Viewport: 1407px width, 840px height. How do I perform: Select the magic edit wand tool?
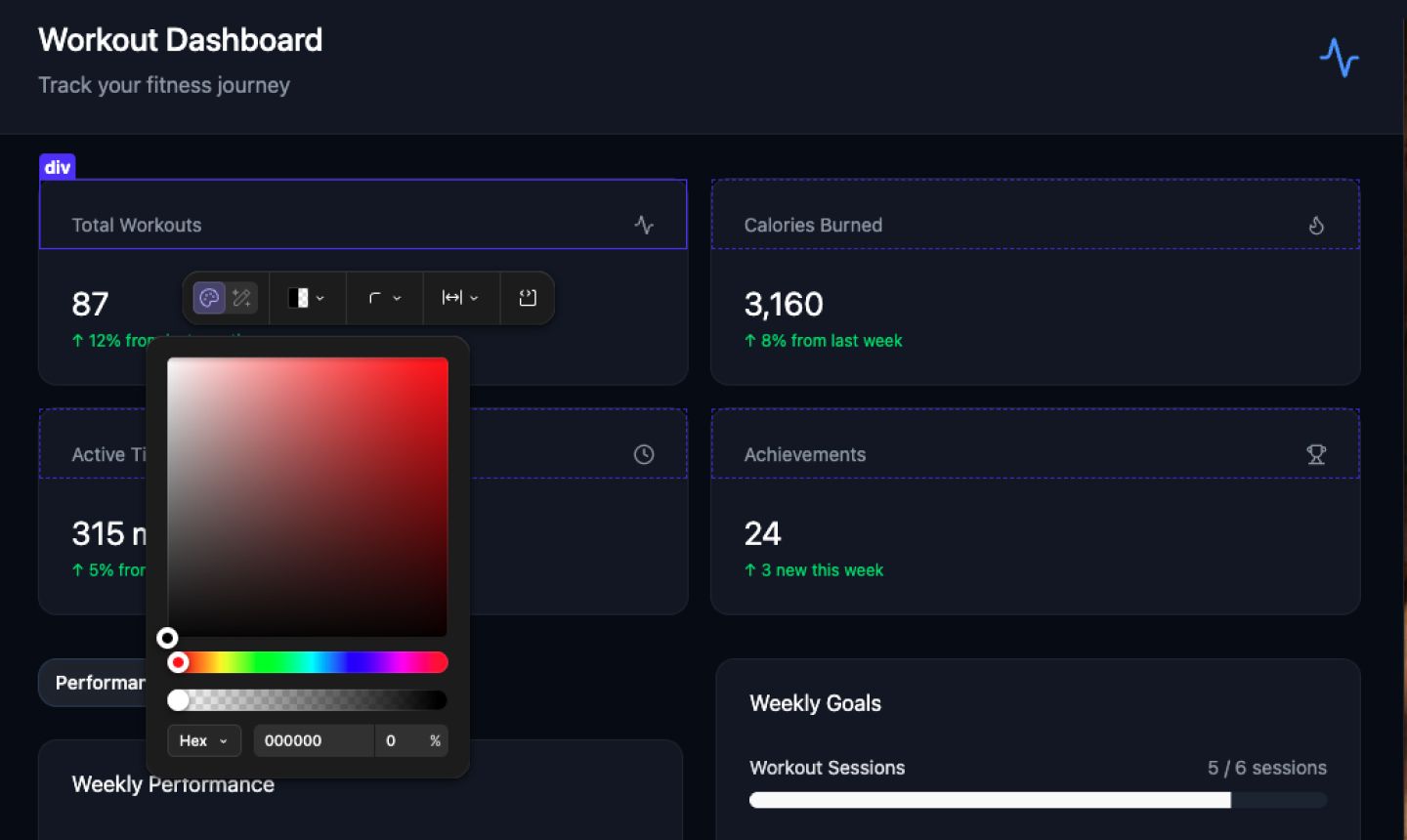(241, 298)
